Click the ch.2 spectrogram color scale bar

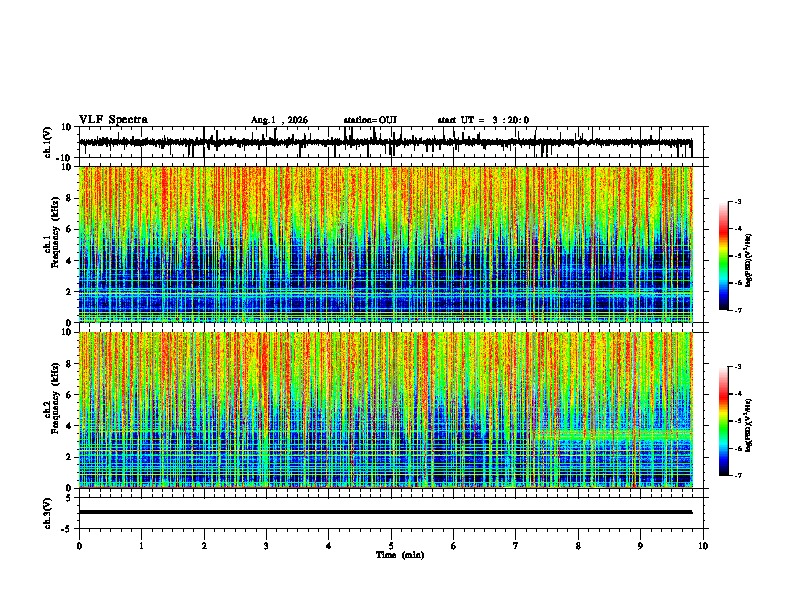point(724,421)
